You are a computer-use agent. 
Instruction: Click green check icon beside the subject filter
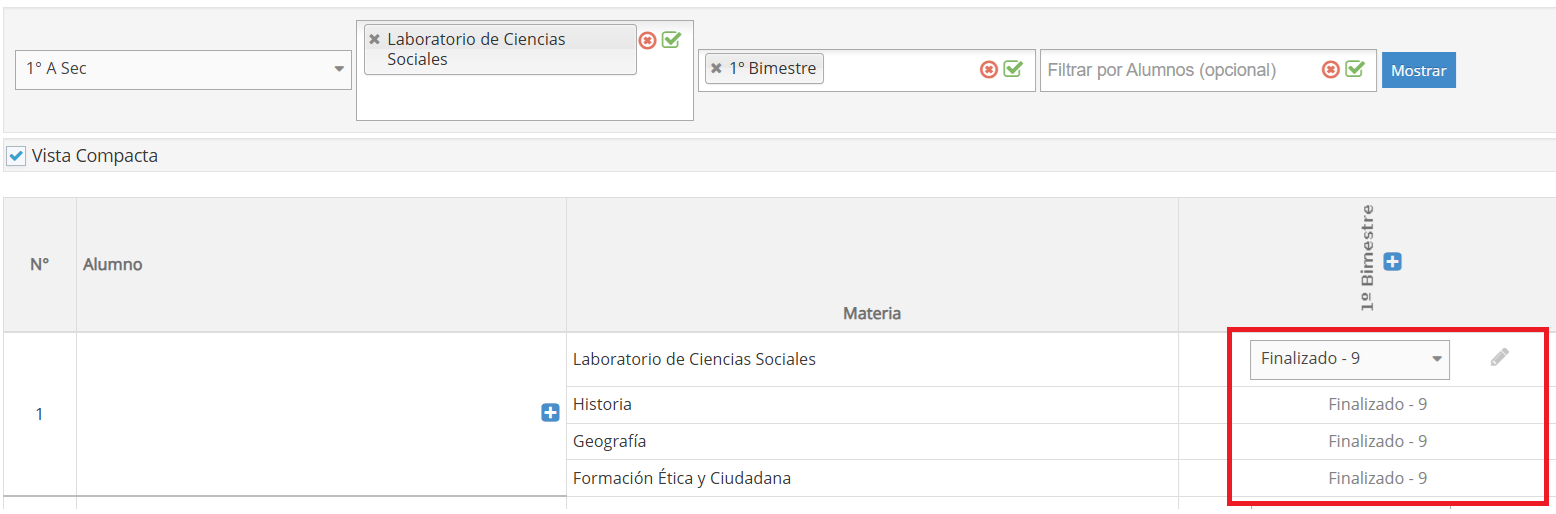pyautogui.click(x=671, y=40)
